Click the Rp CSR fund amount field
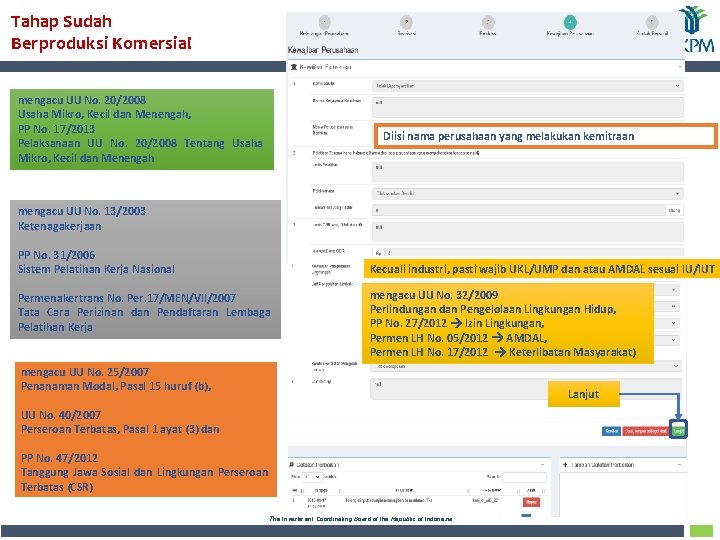This screenshot has height=540, width=720. coord(533,253)
